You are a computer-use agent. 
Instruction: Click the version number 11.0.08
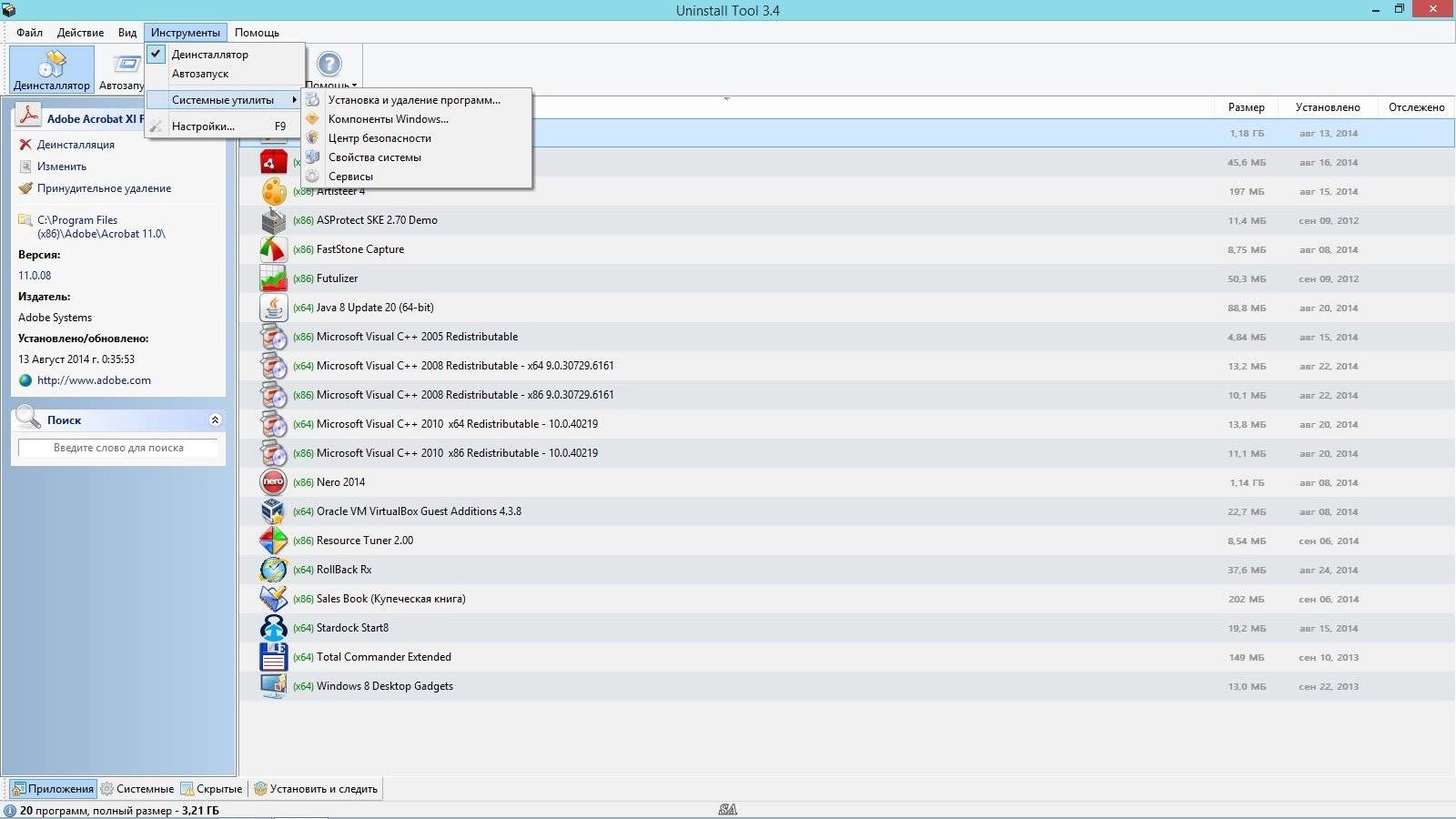point(35,276)
